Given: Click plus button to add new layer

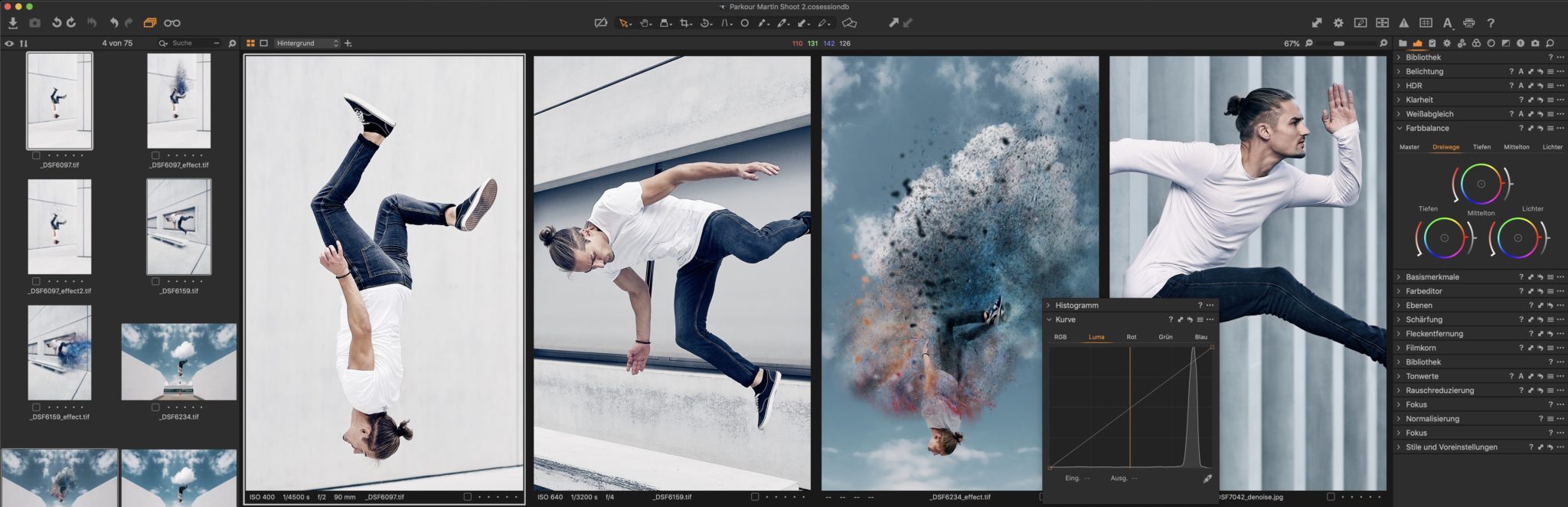Looking at the screenshot, I should (x=348, y=44).
